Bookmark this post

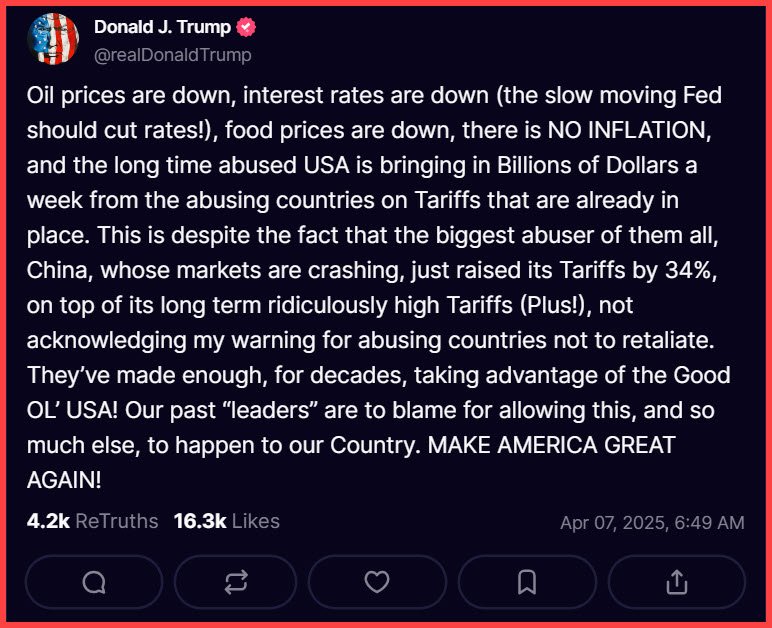coord(527,582)
